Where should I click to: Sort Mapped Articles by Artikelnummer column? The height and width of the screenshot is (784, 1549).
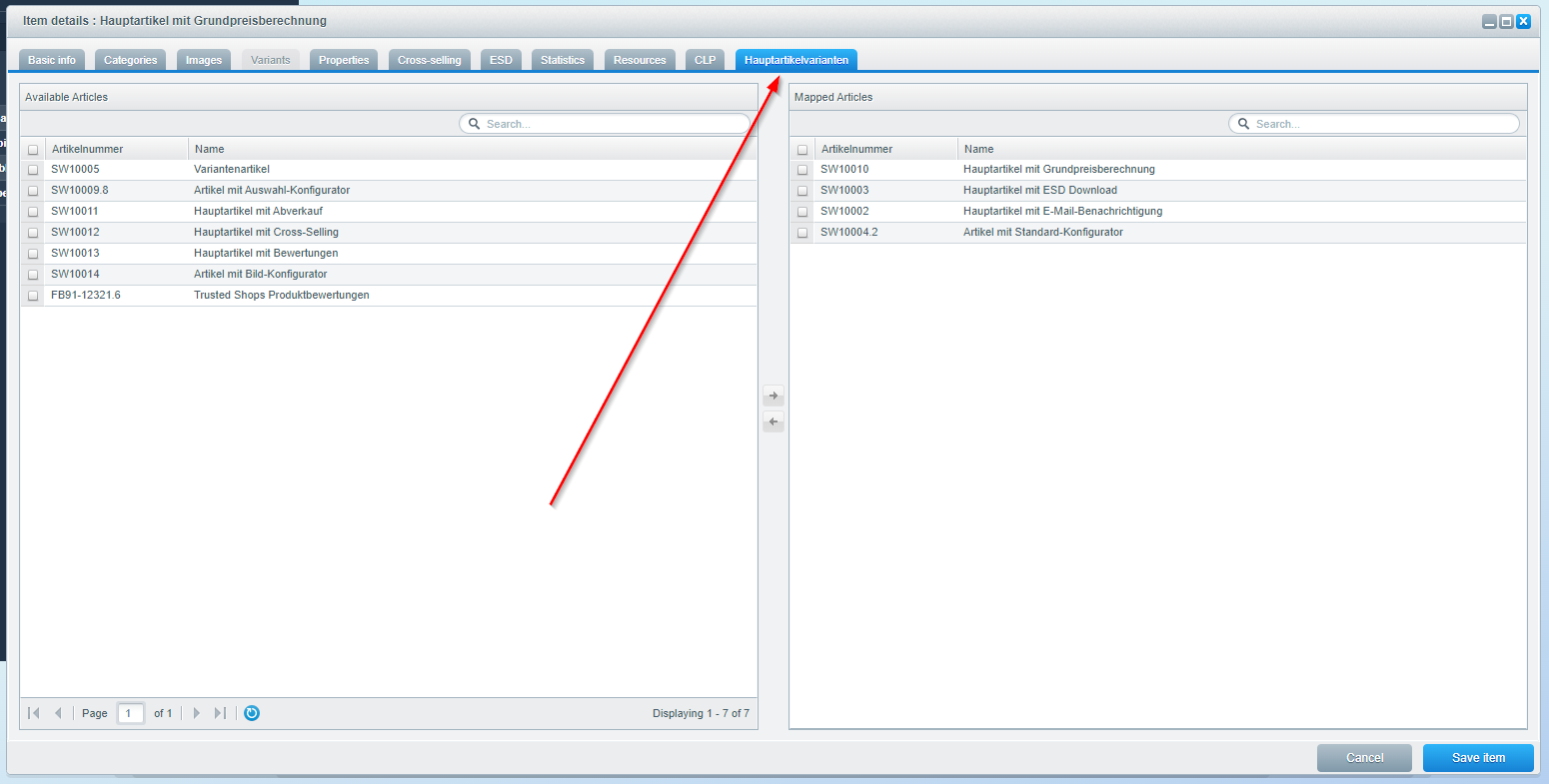point(885,149)
